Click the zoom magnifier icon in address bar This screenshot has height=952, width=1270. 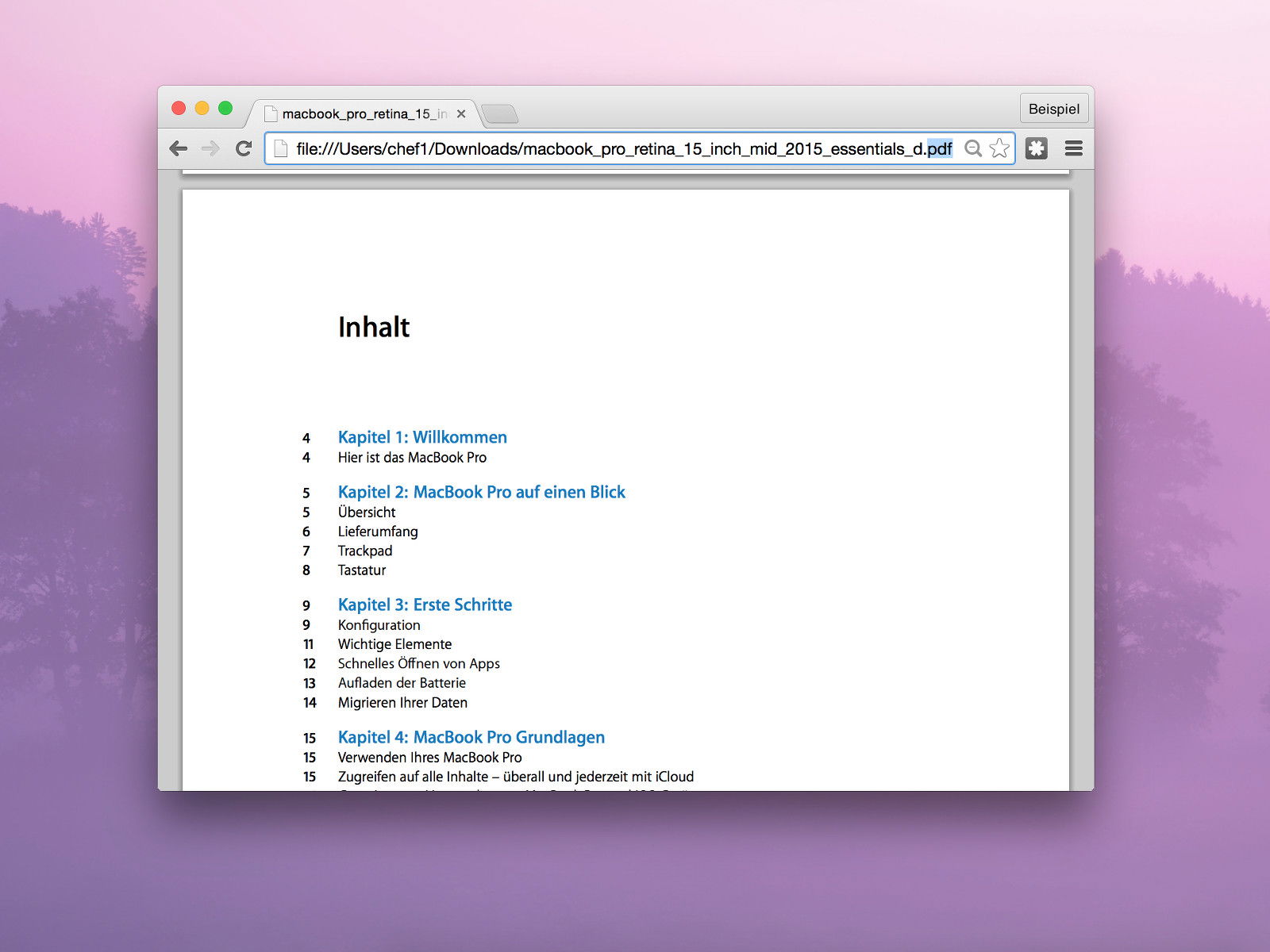point(973,148)
